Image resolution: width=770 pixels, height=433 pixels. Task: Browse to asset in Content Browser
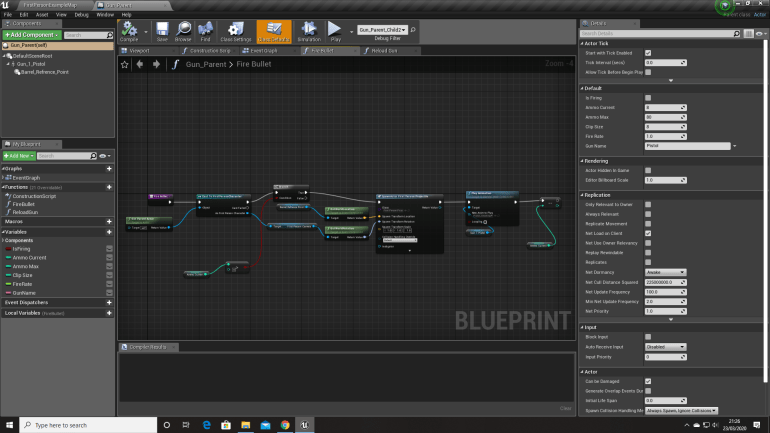click(x=183, y=32)
